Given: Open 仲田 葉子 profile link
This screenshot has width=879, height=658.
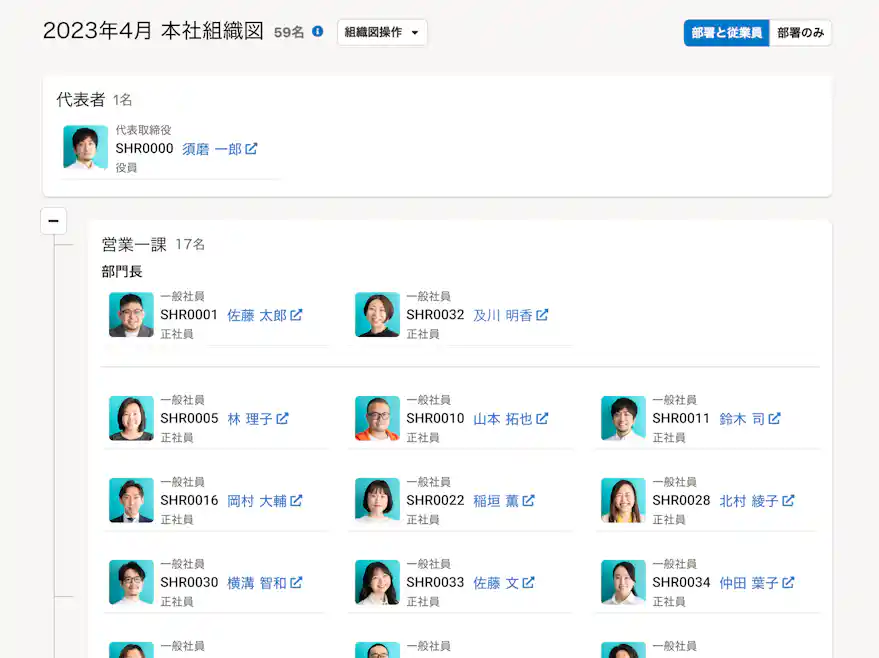Looking at the screenshot, I should click(749, 583).
